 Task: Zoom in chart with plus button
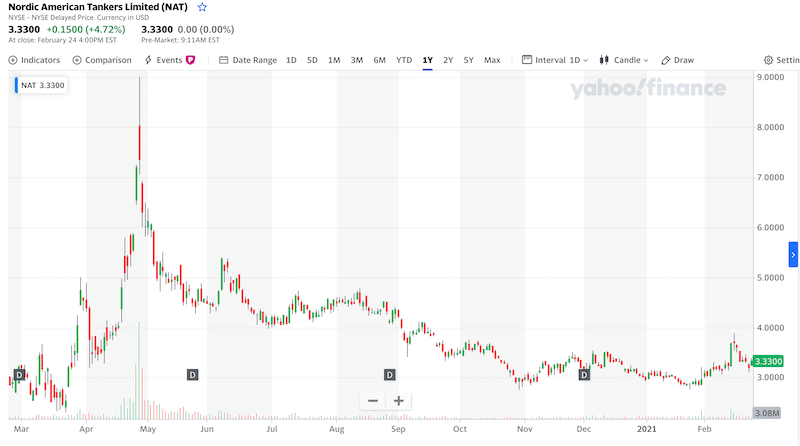tap(398, 401)
